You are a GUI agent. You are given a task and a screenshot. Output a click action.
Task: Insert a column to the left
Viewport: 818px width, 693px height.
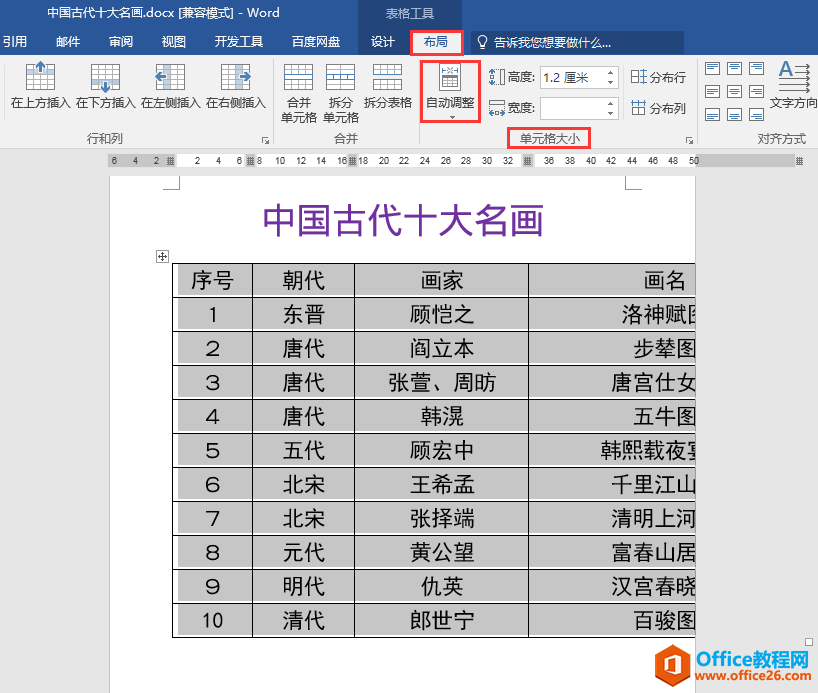(x=171, y=86)
